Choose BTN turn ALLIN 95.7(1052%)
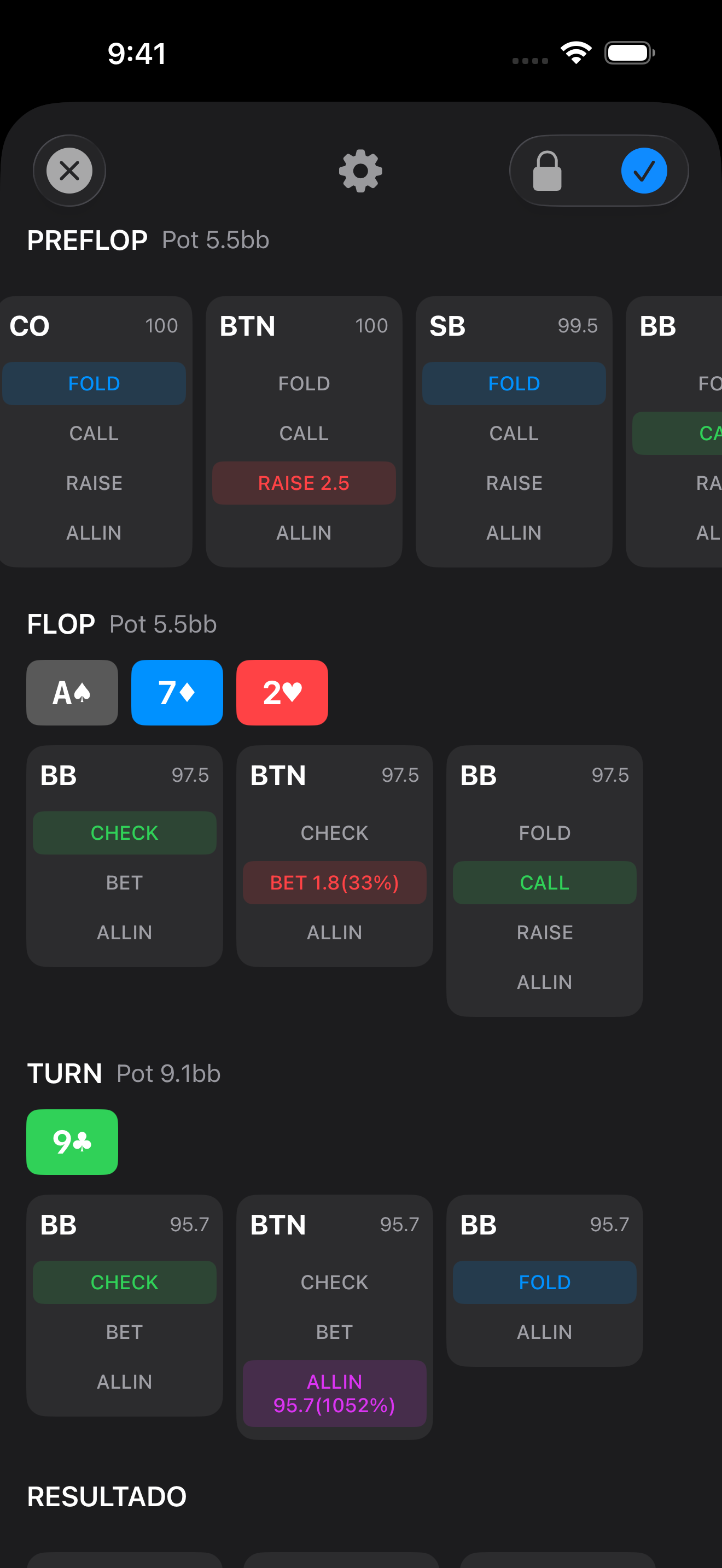Viewport: 722px width, 1568px height. click(334, 1393)
